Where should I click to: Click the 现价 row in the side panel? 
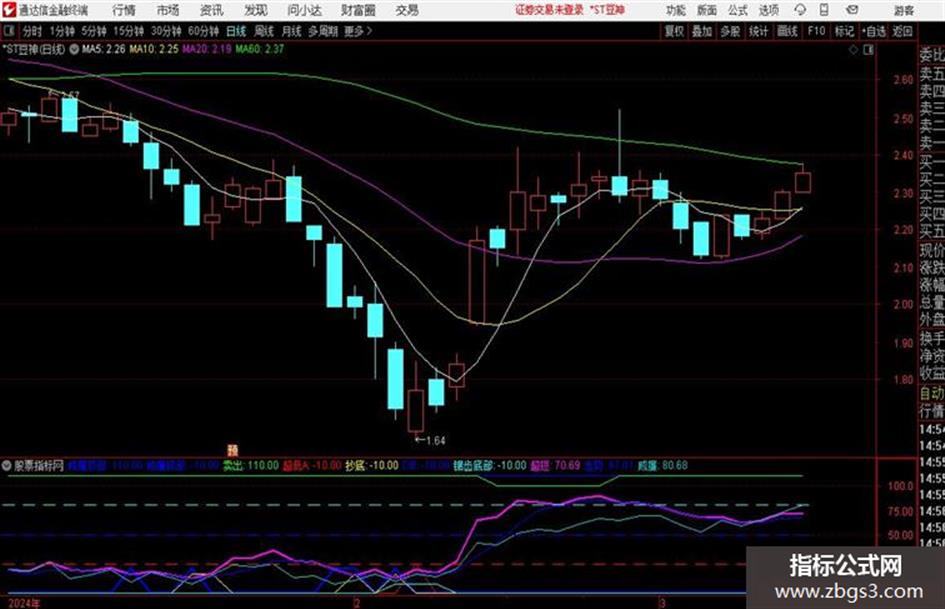[x=932, y=251]
